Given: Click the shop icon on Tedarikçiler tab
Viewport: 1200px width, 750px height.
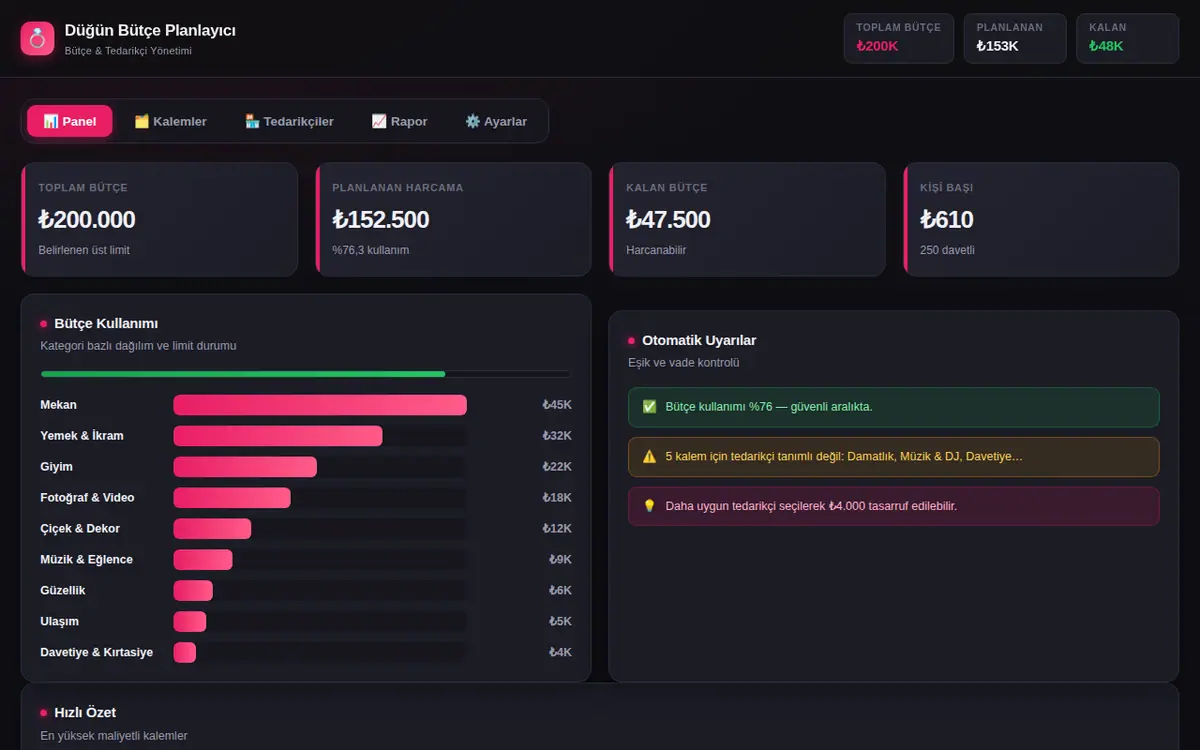Looking at the screenshot, I should tap(252, 121).
